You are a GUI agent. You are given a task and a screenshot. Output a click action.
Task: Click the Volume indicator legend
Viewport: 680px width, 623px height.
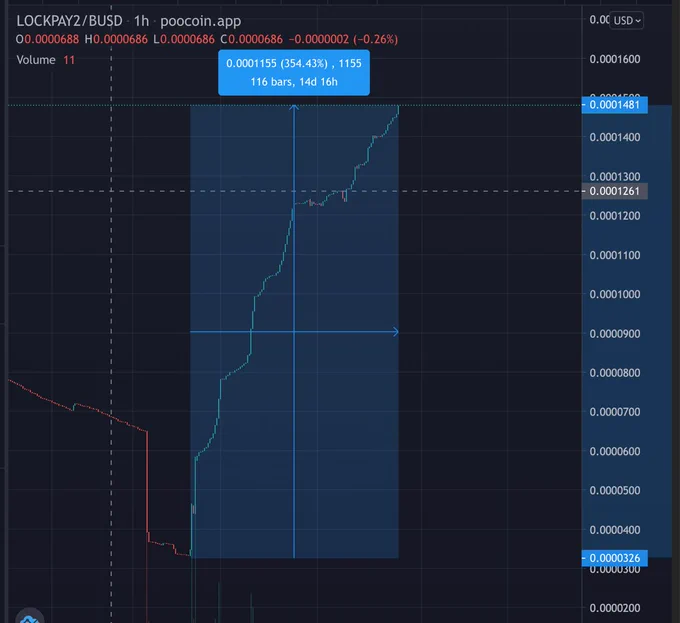pos(36,60)
